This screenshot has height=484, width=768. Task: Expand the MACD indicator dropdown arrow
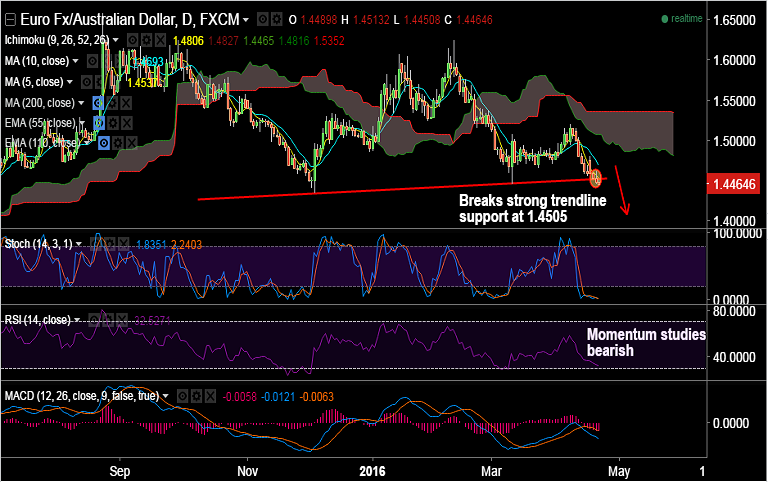166,396
